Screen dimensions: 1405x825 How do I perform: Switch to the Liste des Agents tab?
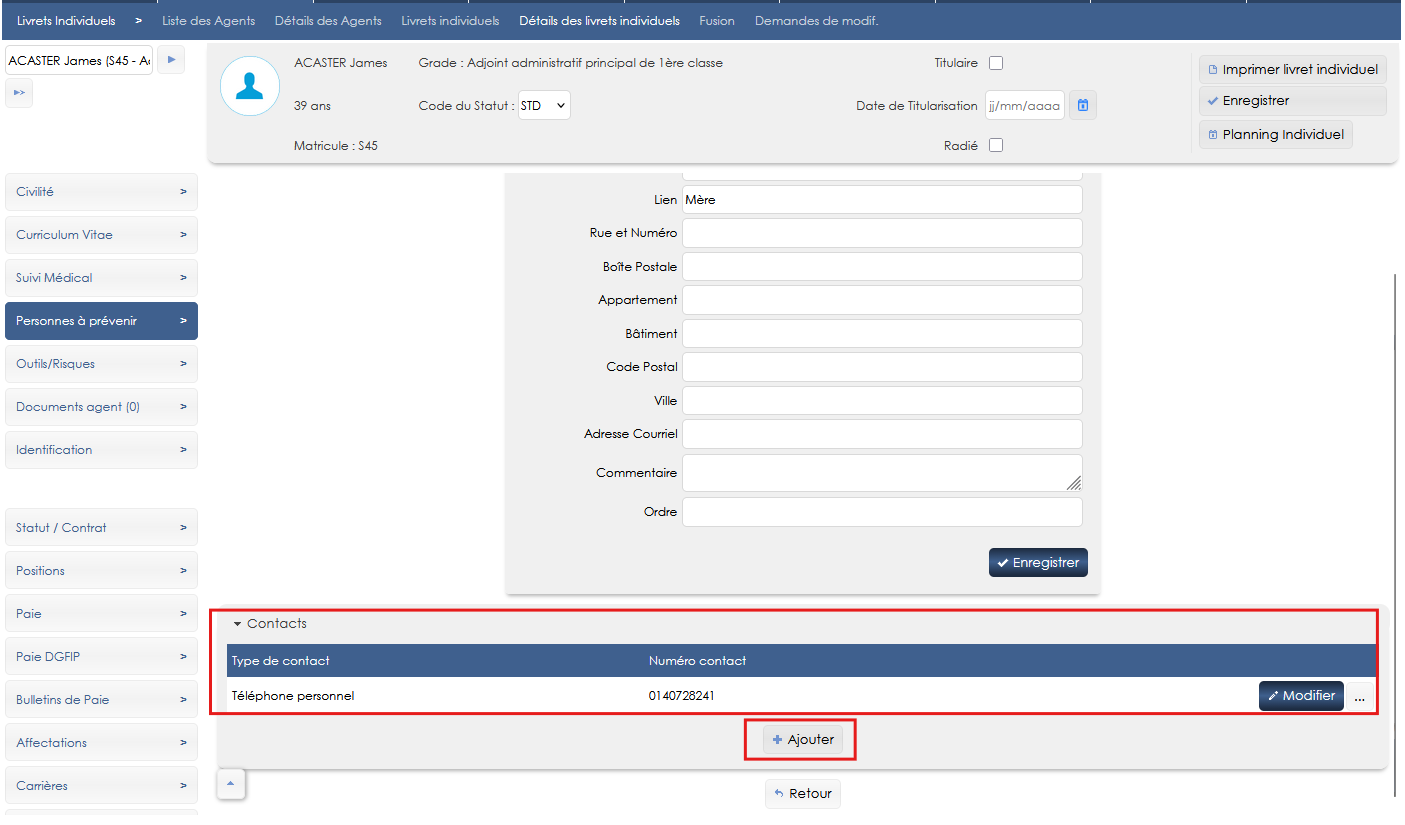208,20
